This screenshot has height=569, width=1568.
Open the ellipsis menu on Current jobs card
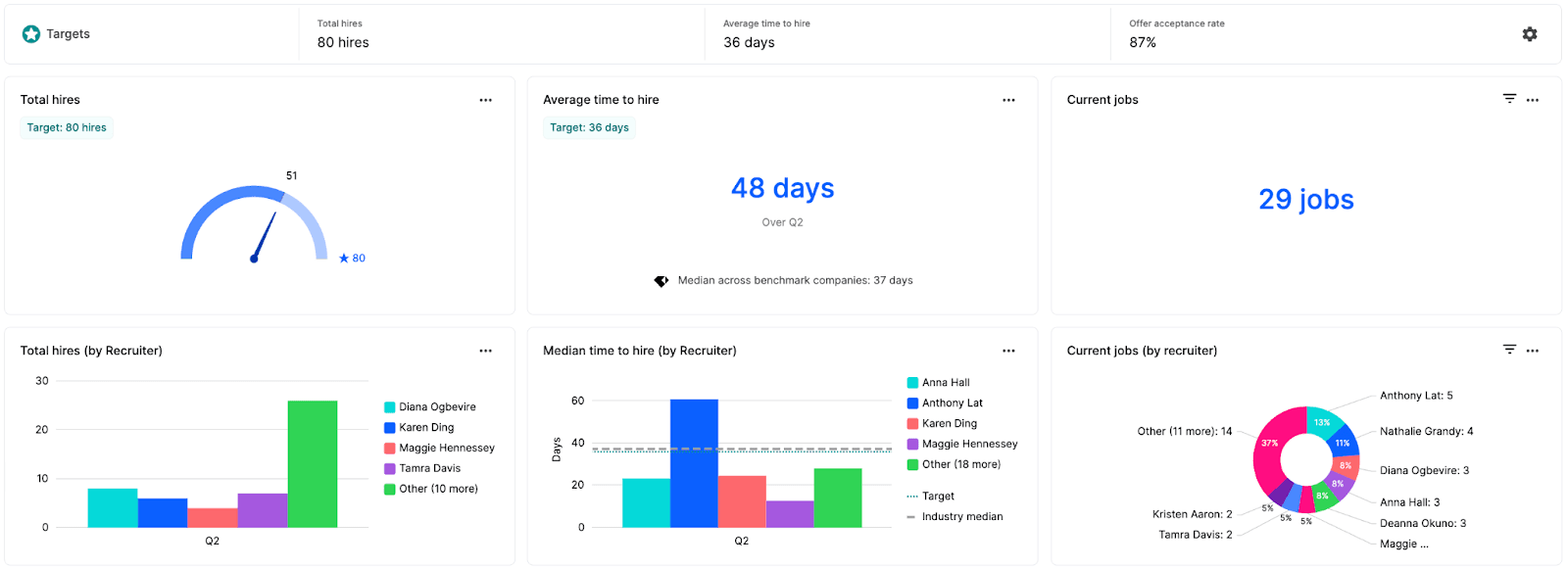coord(1532,99)
